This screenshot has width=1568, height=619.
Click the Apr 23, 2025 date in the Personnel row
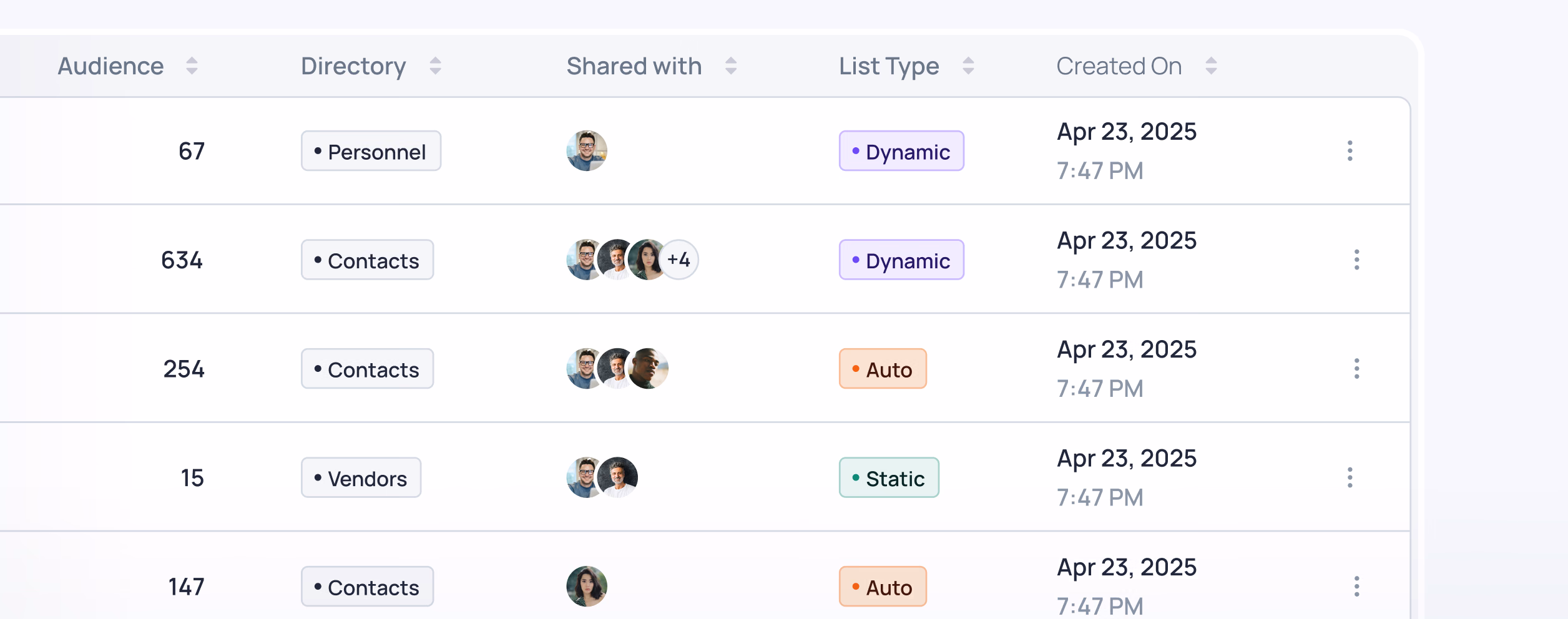click(1127, 132)
